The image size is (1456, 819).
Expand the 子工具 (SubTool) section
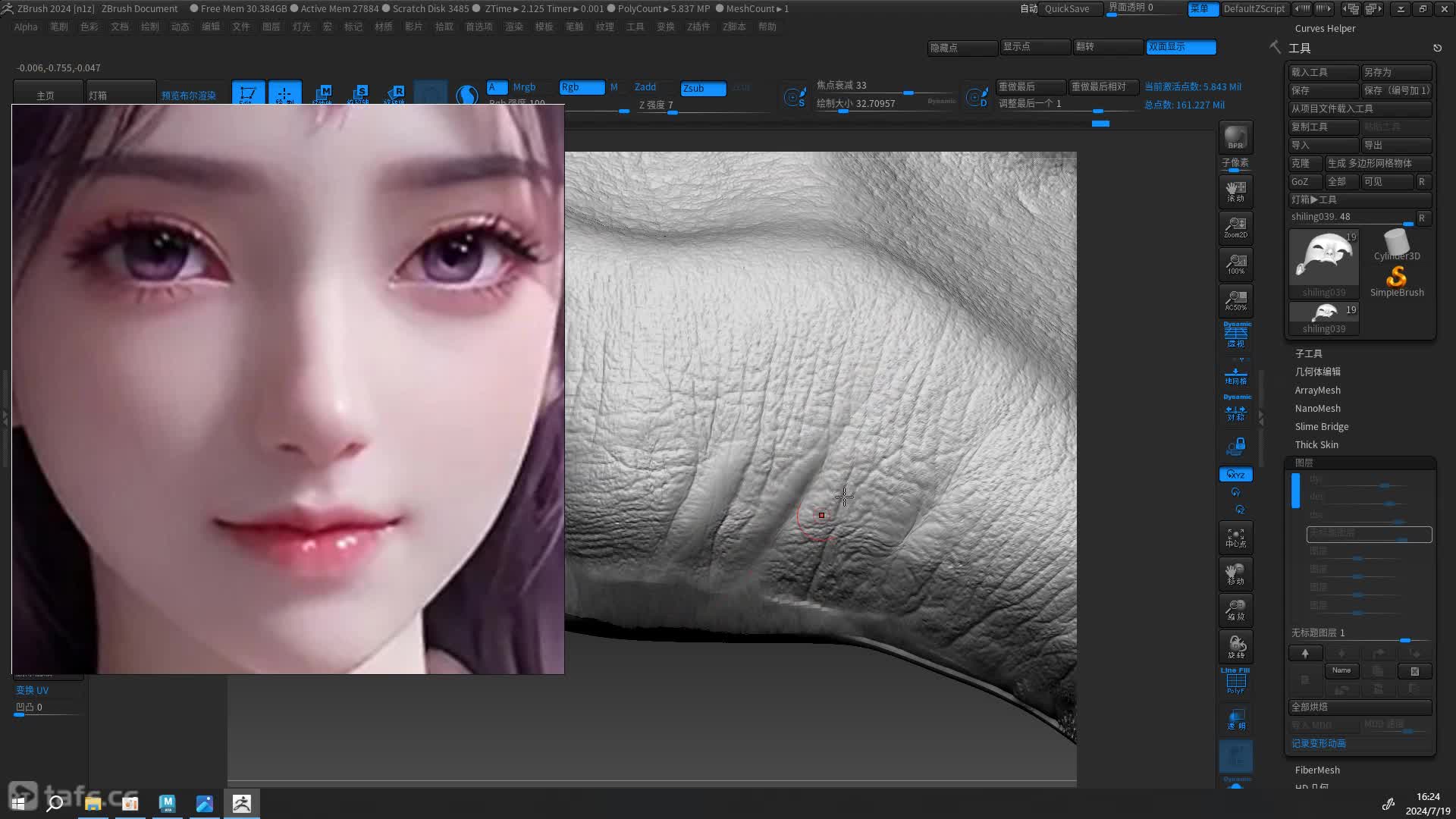1309,353
